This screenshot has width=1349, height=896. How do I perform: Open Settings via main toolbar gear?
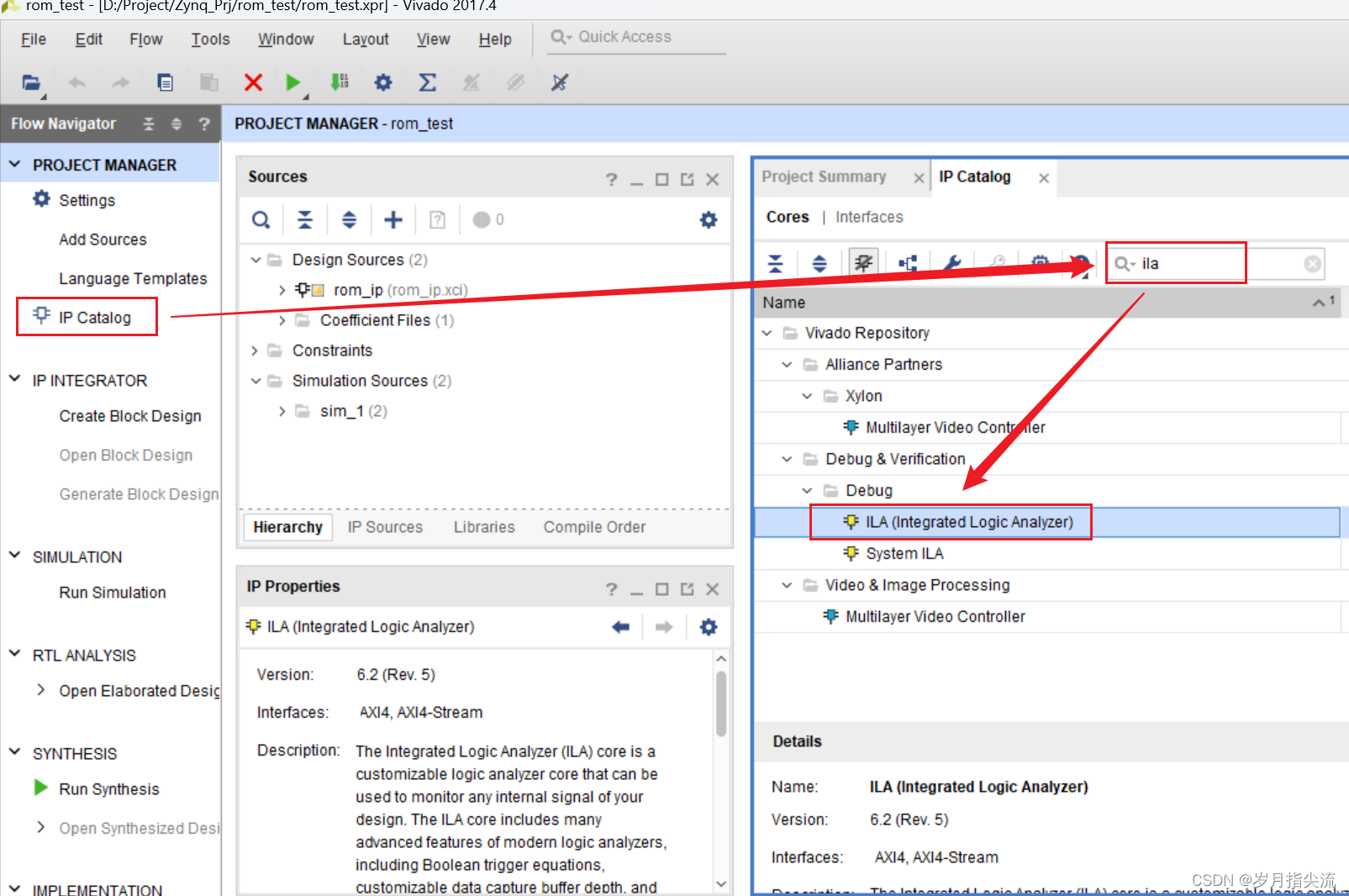click(383, 82)
